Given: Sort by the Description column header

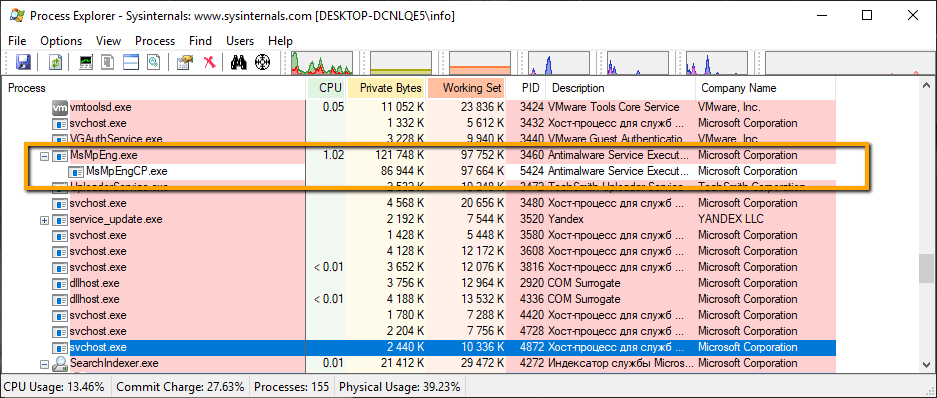Looking at the screenshot, I should tap(621, 88).
